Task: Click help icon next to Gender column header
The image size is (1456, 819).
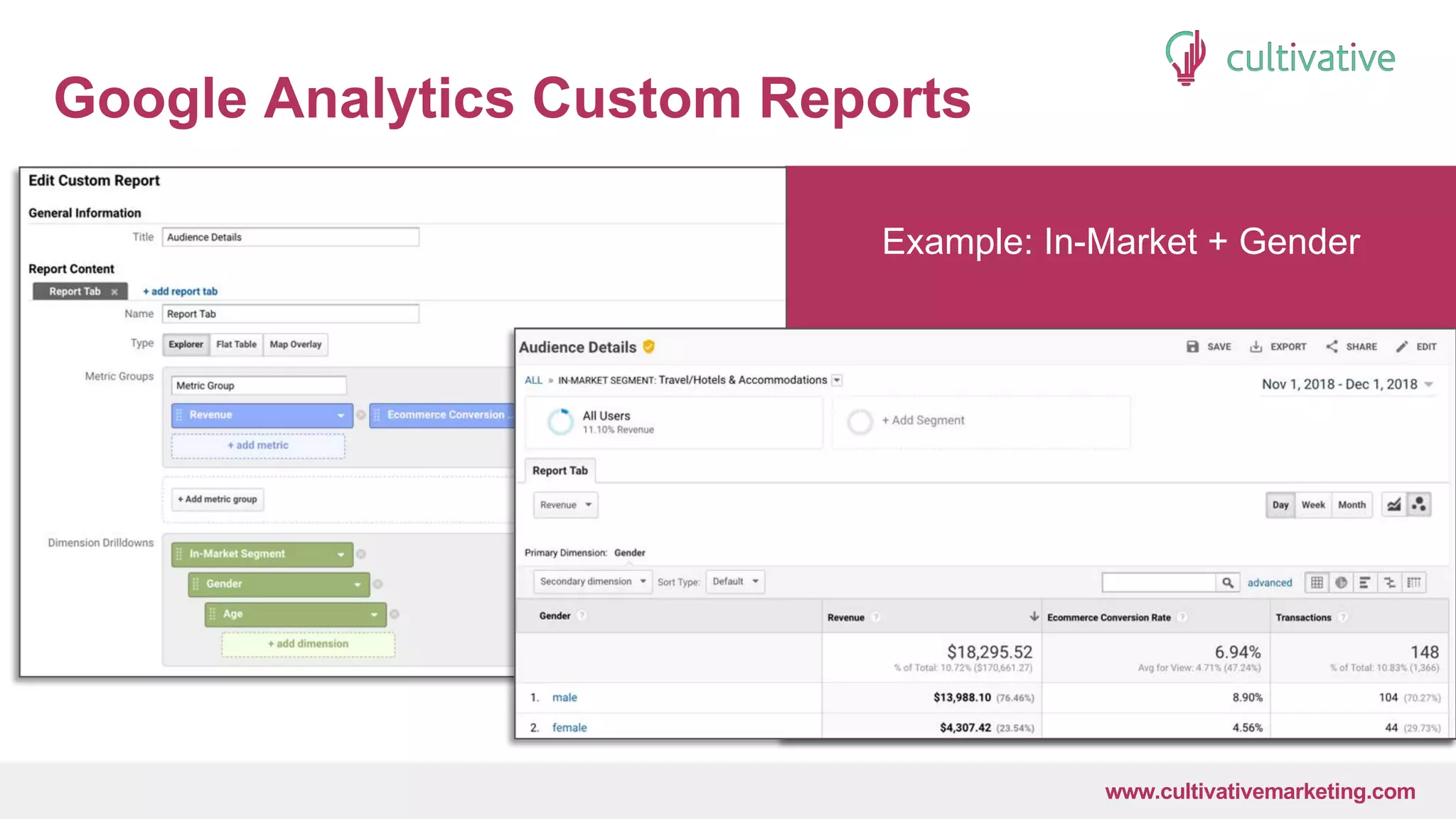Action: [581, 616]
